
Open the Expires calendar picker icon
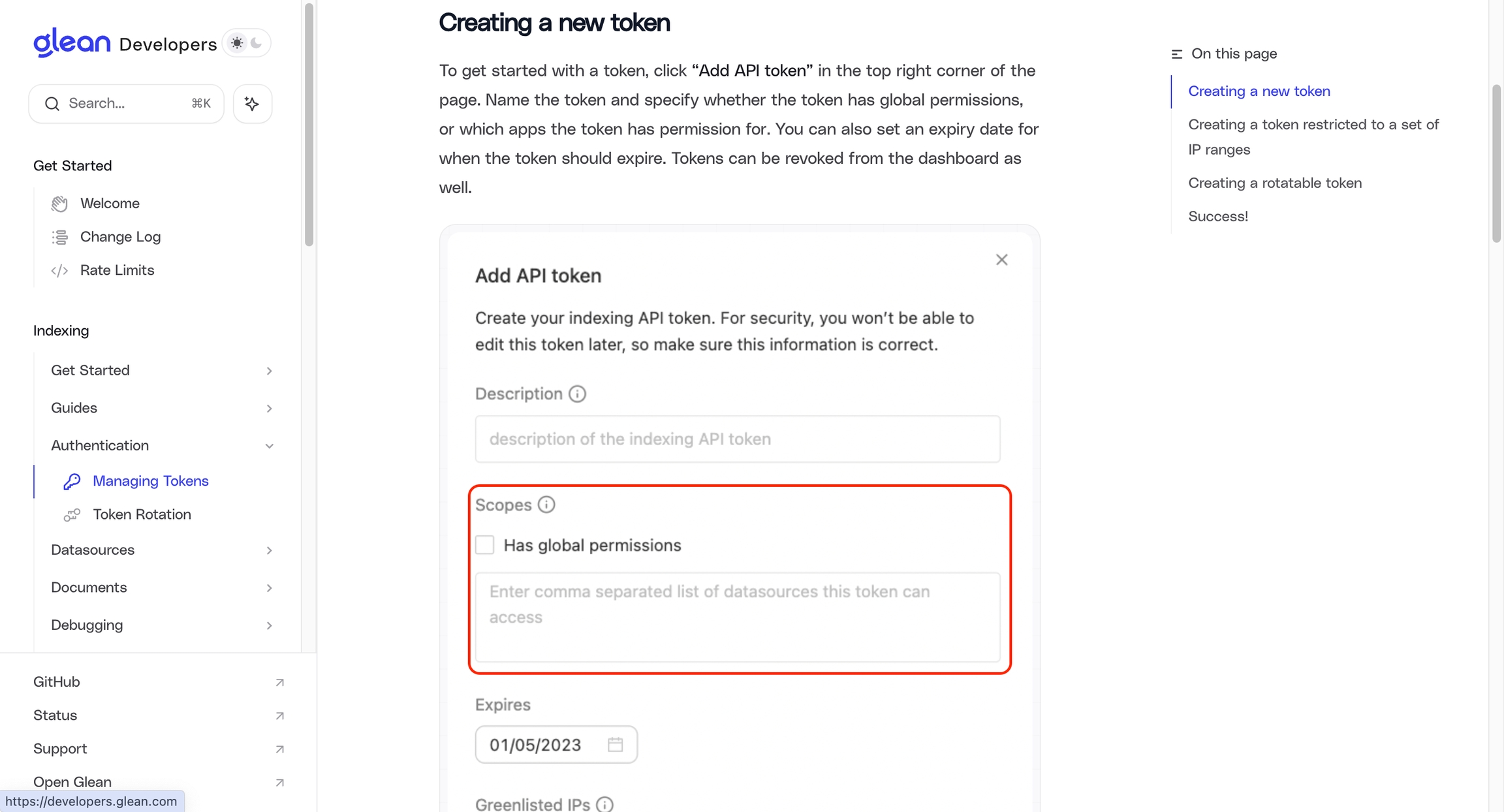coord(615,744)
